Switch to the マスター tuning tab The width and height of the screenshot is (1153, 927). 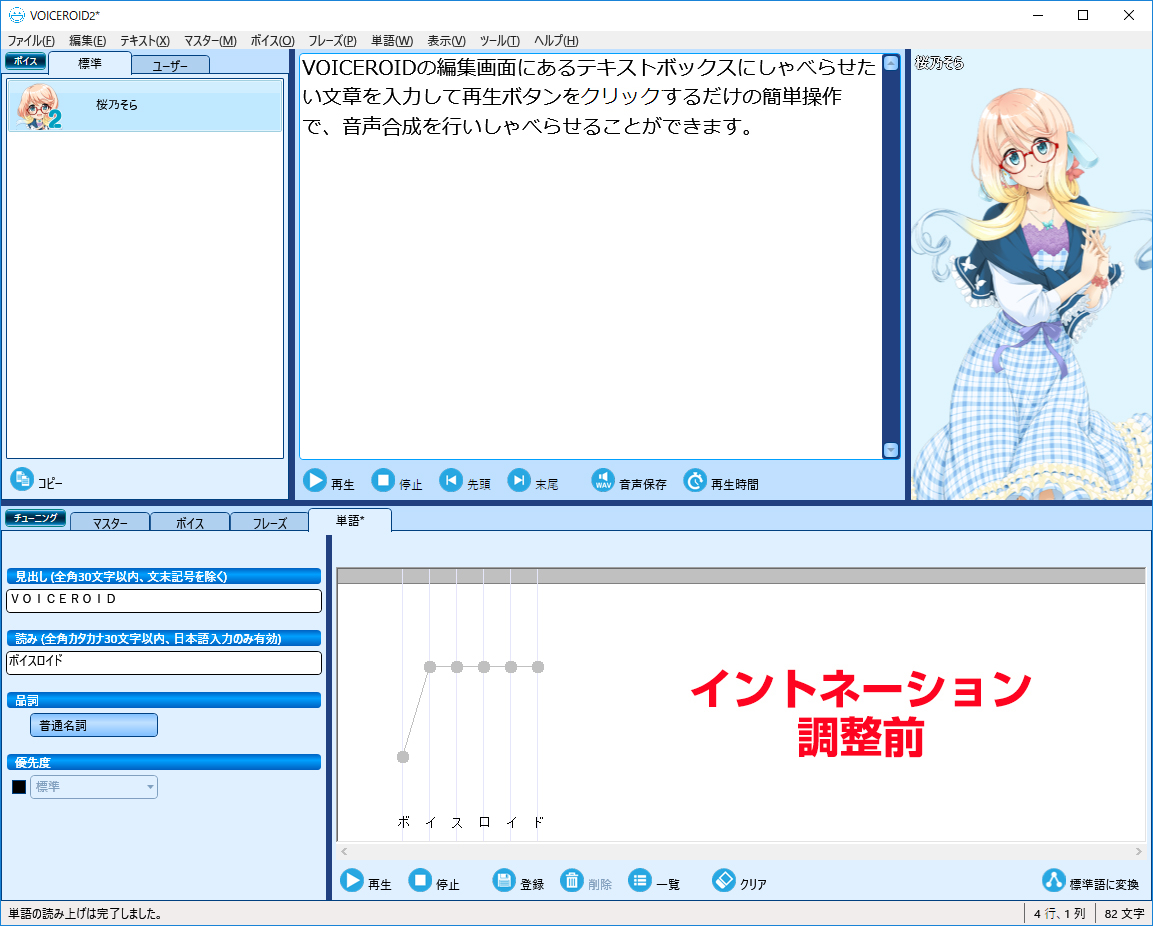[110, 523]
